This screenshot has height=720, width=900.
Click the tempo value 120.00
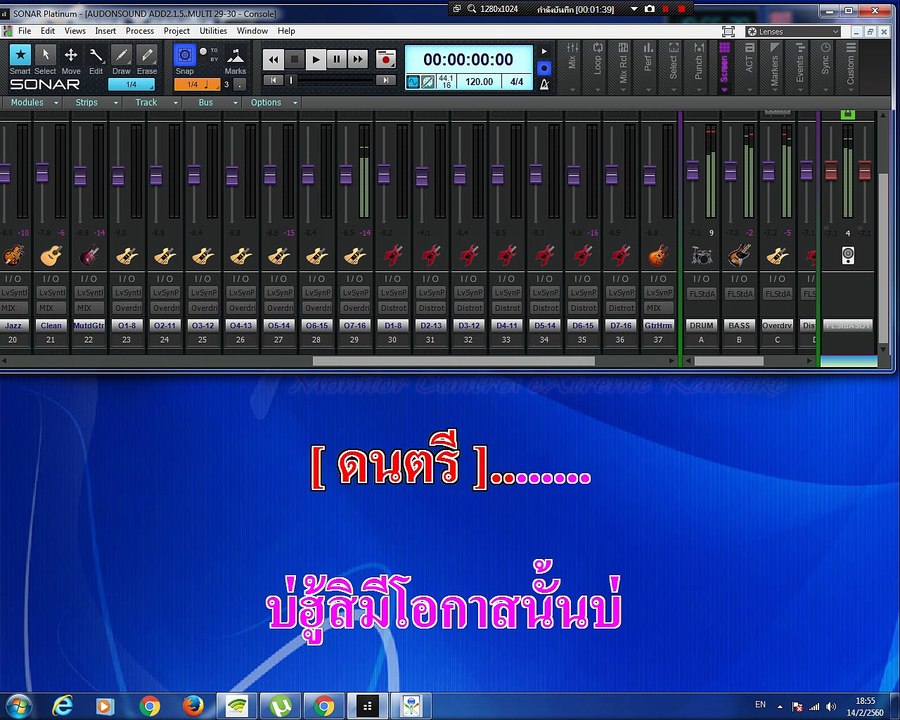pyautogui.click(x=479, y=82)
